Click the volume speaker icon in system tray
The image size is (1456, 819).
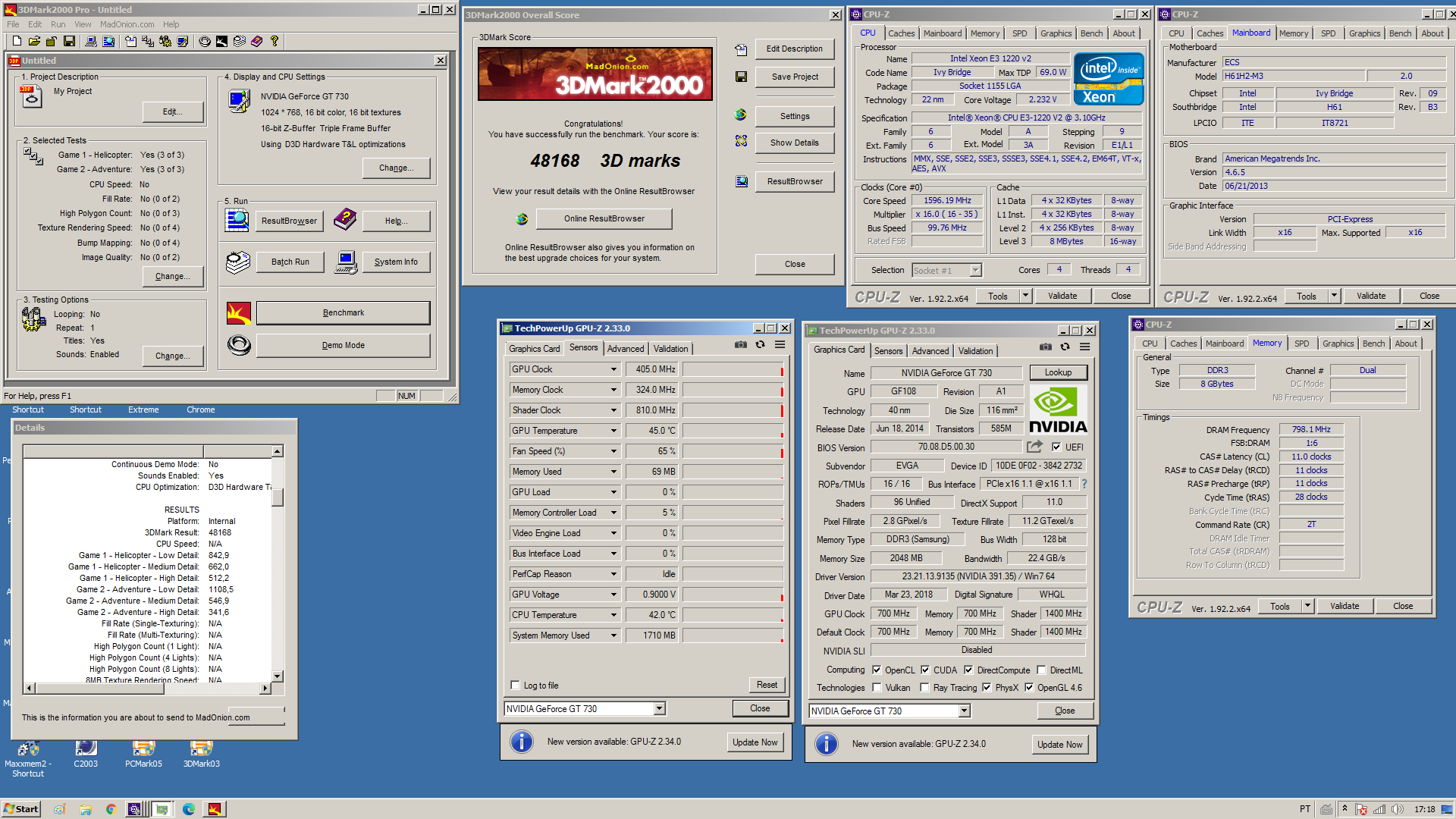[1398, 809]
